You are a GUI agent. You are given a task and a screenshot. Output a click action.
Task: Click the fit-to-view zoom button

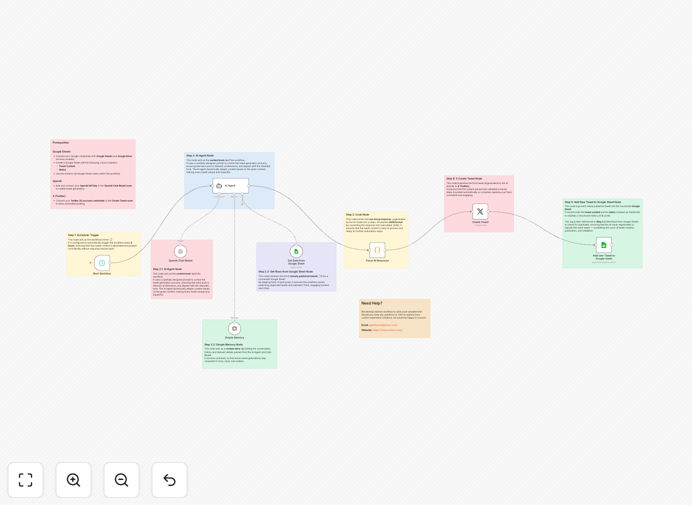(26, 480)
